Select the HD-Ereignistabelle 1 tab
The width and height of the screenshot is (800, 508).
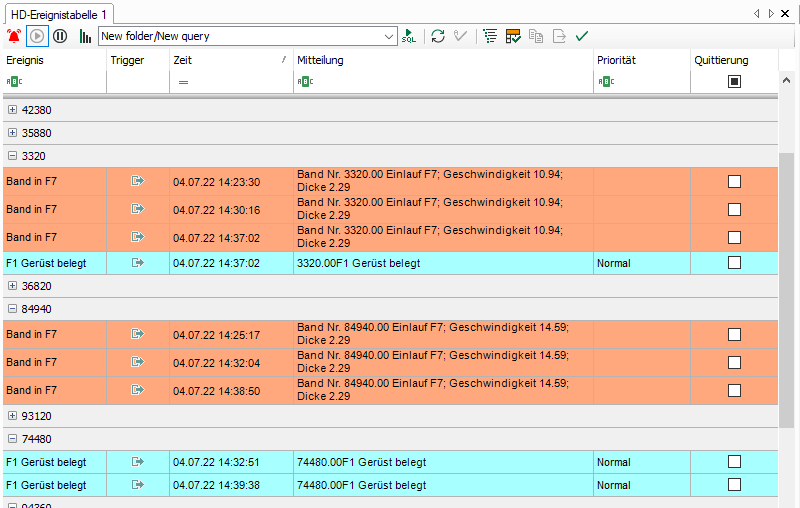pyautogui.click(x=59, y=14)
